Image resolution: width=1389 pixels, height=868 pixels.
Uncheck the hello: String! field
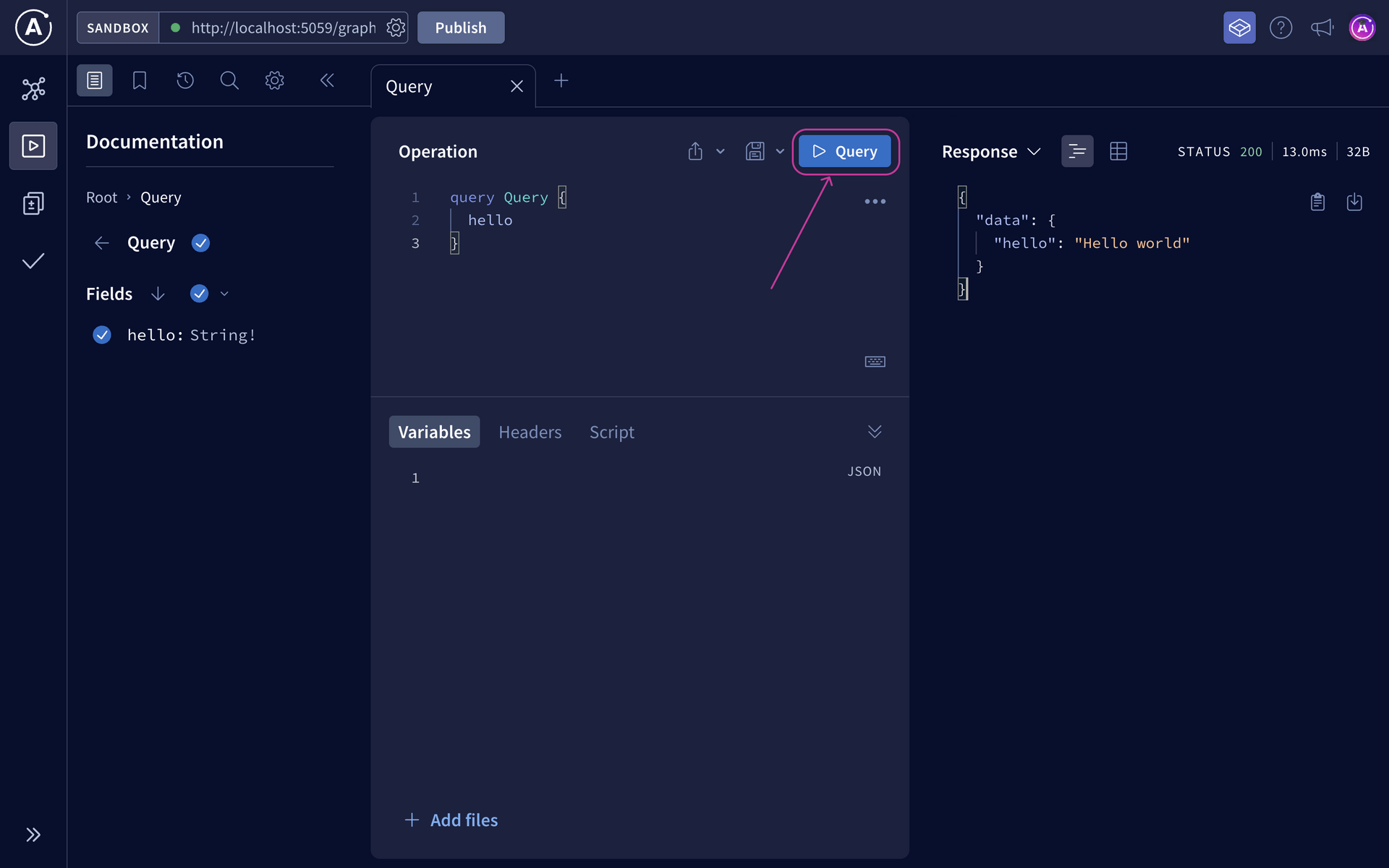(102, 335)
